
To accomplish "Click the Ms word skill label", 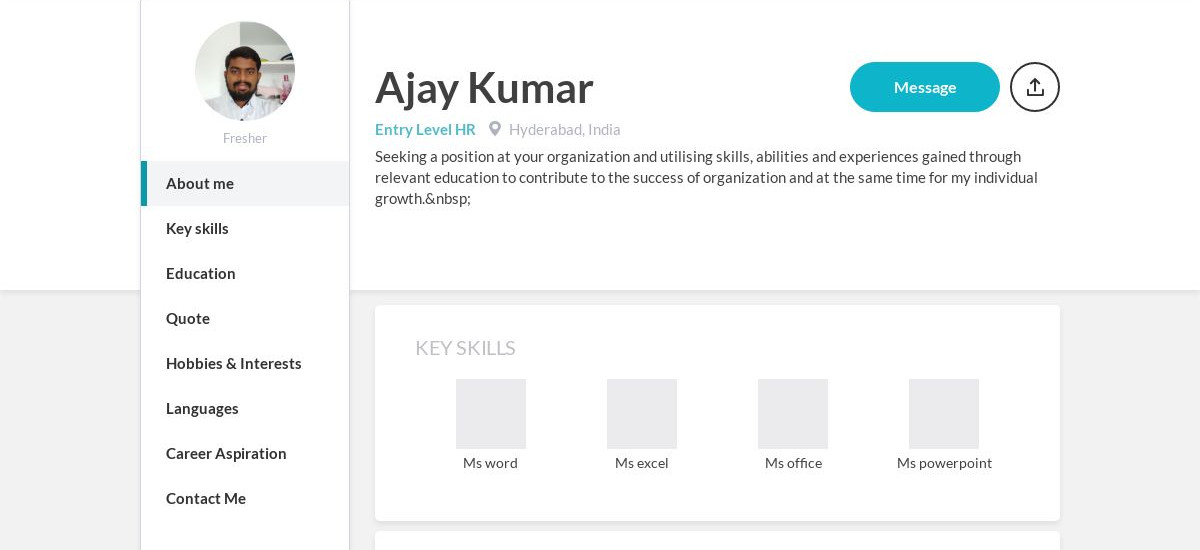I will click(x=490, y=463).
